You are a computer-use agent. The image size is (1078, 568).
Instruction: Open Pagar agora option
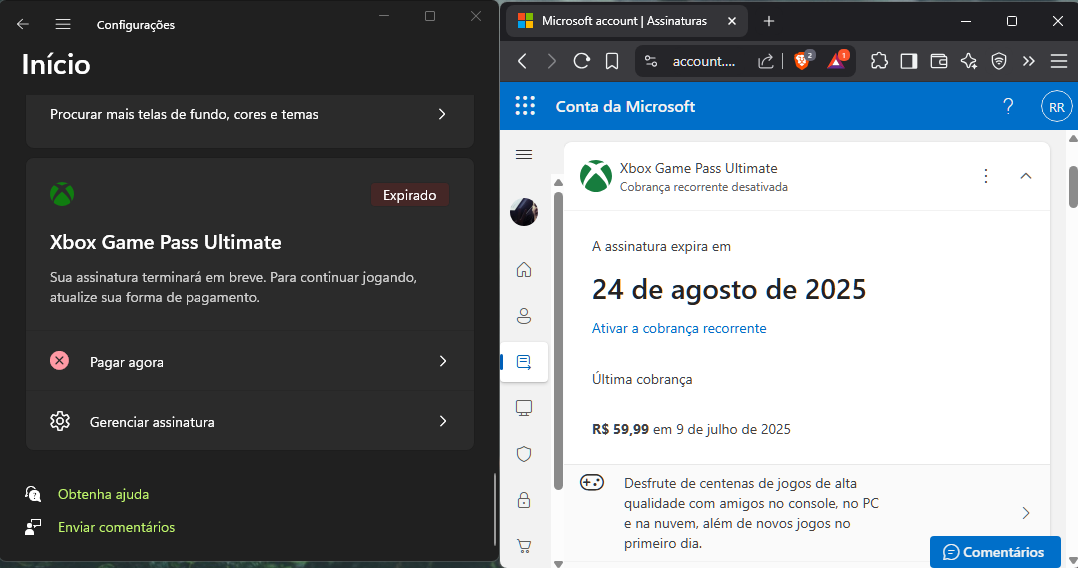(250, 362)
